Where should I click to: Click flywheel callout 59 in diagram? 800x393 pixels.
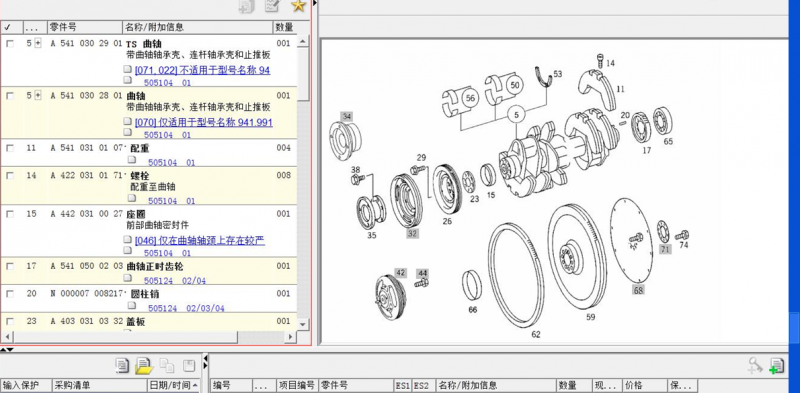[590, 317]
